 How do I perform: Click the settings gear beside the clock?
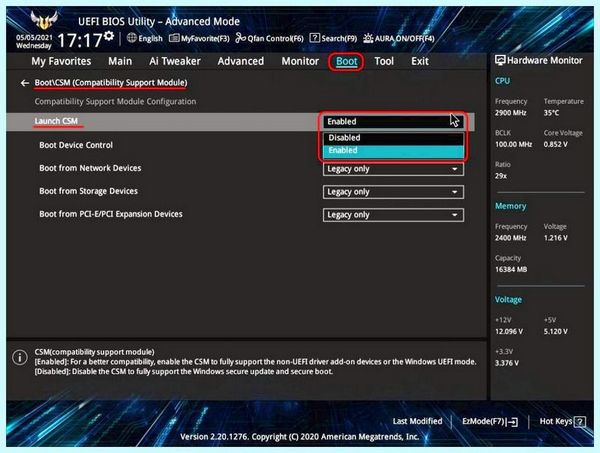[x=109, y=36]
